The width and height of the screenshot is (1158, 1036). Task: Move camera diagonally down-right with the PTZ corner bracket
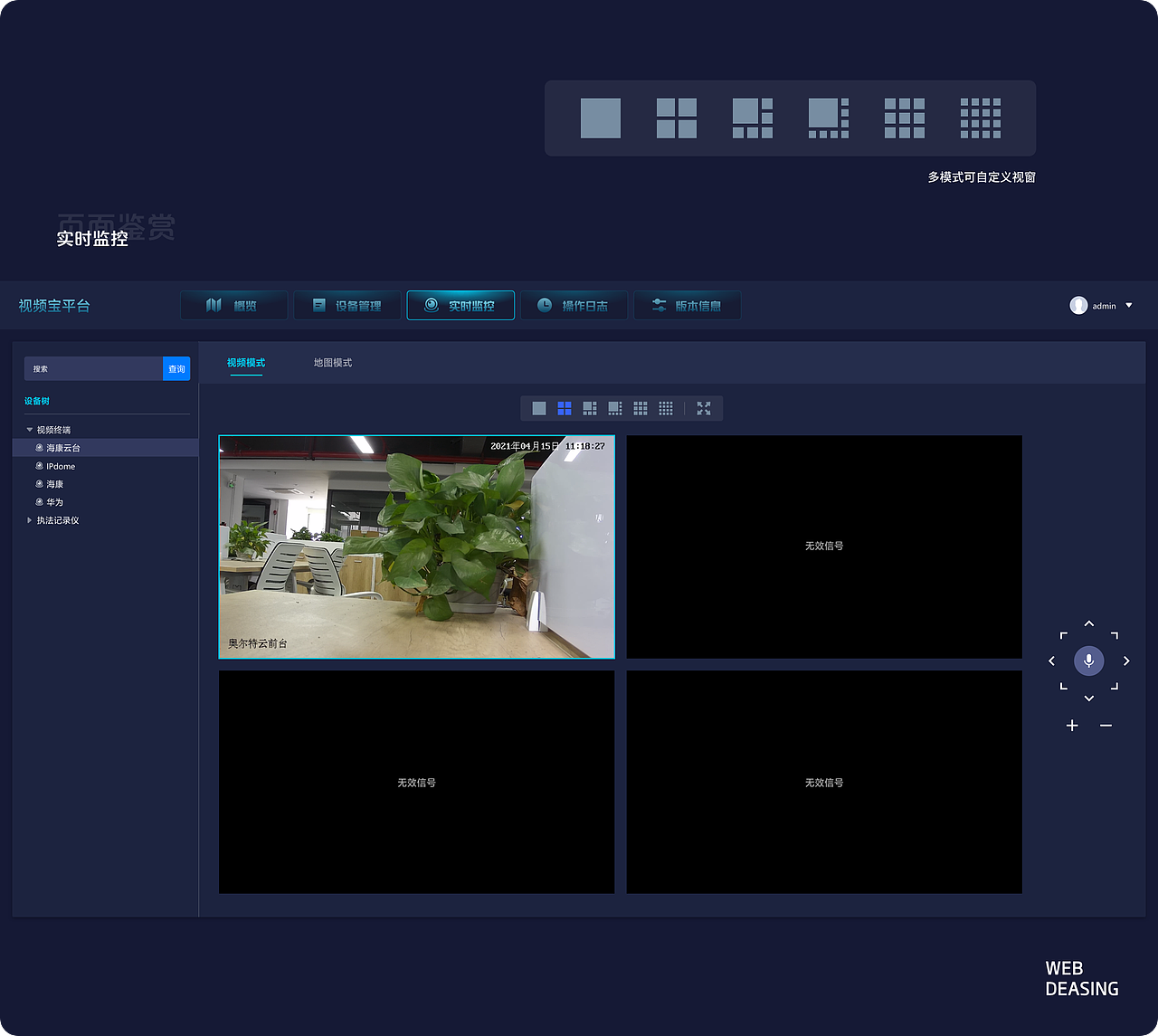pyautogui.click(x=1115, y=686)
